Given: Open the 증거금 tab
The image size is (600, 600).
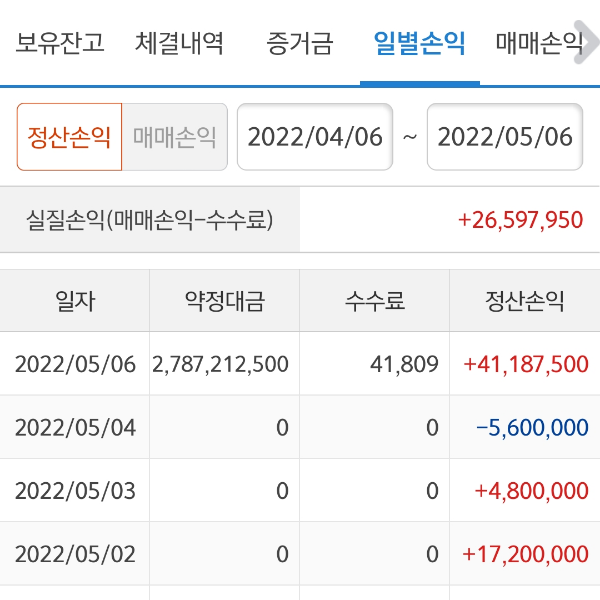Looking at the screenshot, I should (x=299, y=44).
